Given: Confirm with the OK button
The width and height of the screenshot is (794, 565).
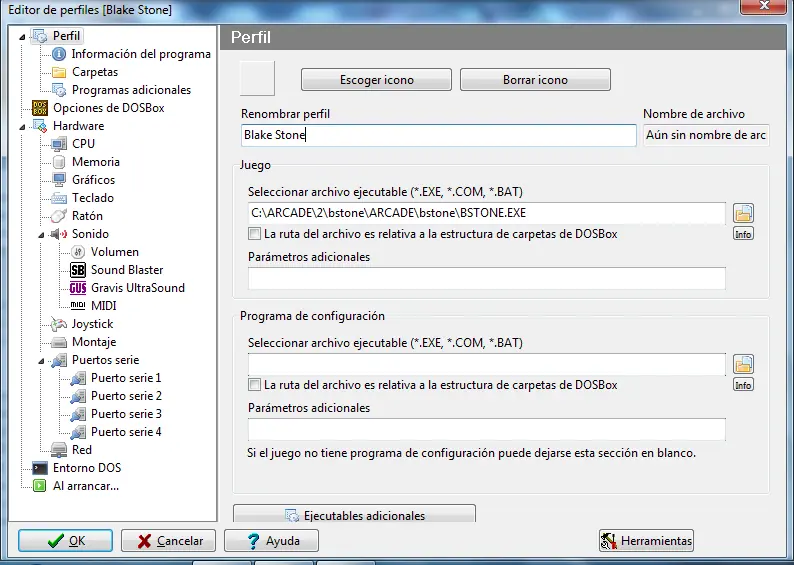Looking at the screenshot, I should [65, 541].
